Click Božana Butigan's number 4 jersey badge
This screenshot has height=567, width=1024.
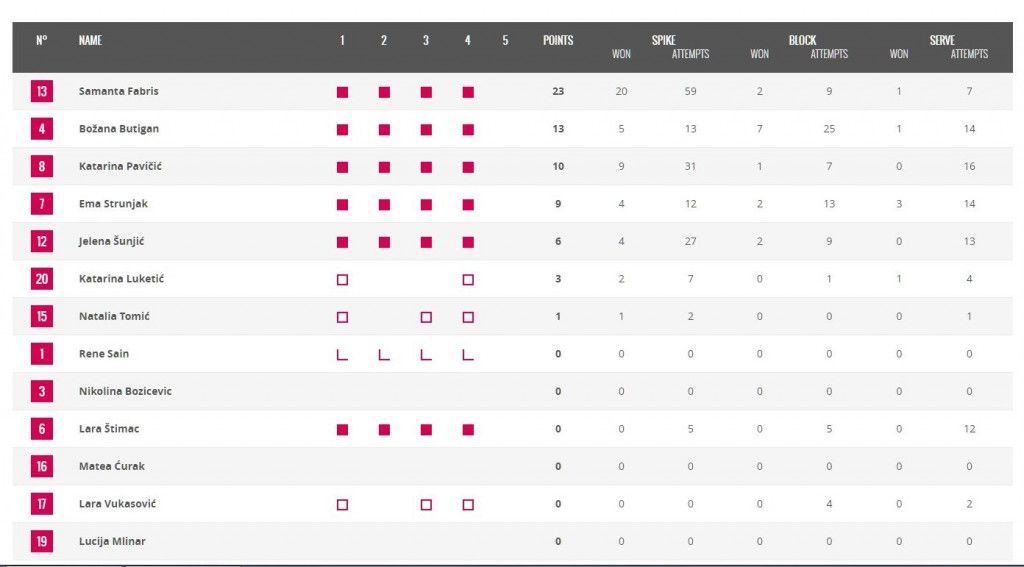[42, 129]
